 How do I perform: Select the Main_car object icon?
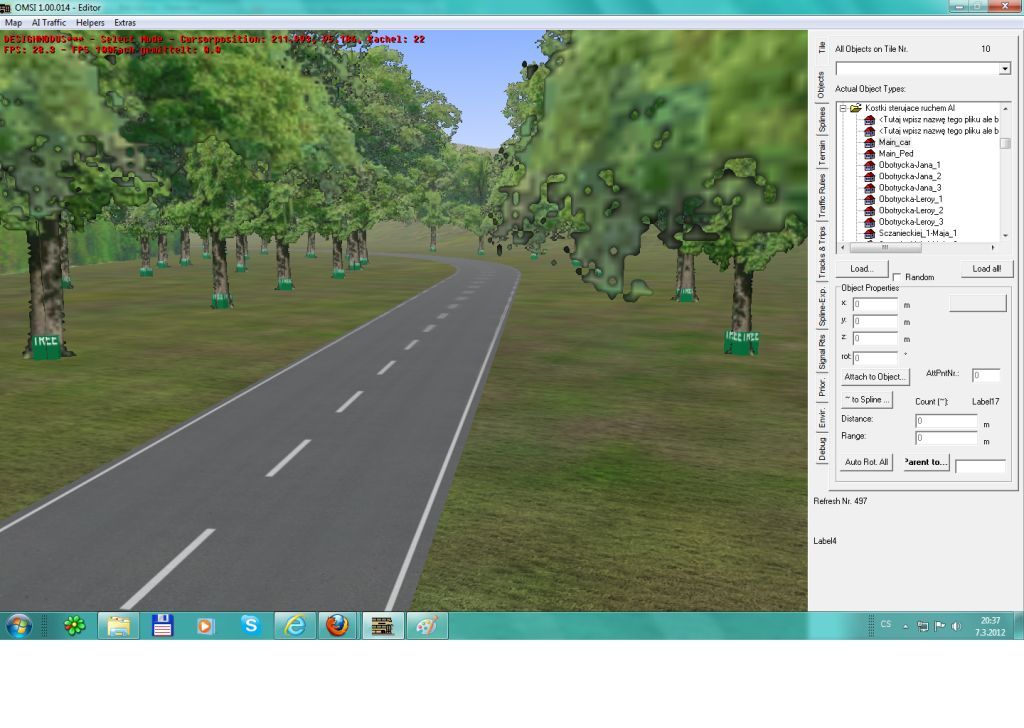(869, 142)
